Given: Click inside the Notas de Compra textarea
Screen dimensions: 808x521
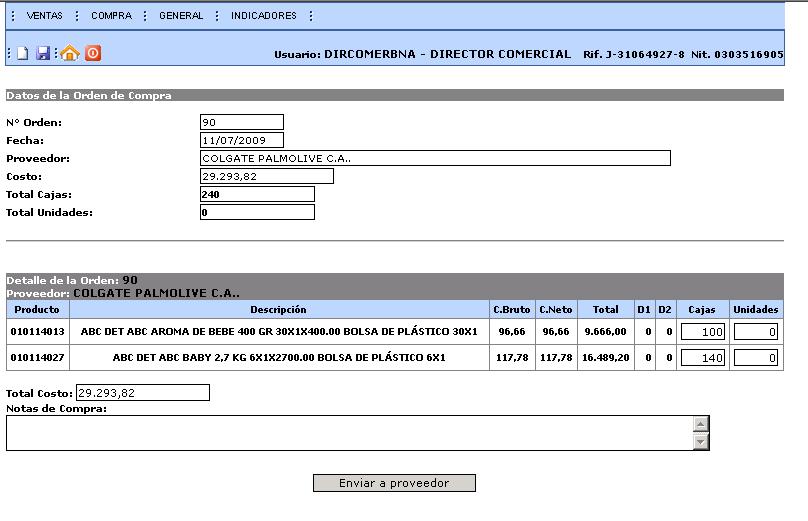Looking at the screenshot, I should pos(350,433).
